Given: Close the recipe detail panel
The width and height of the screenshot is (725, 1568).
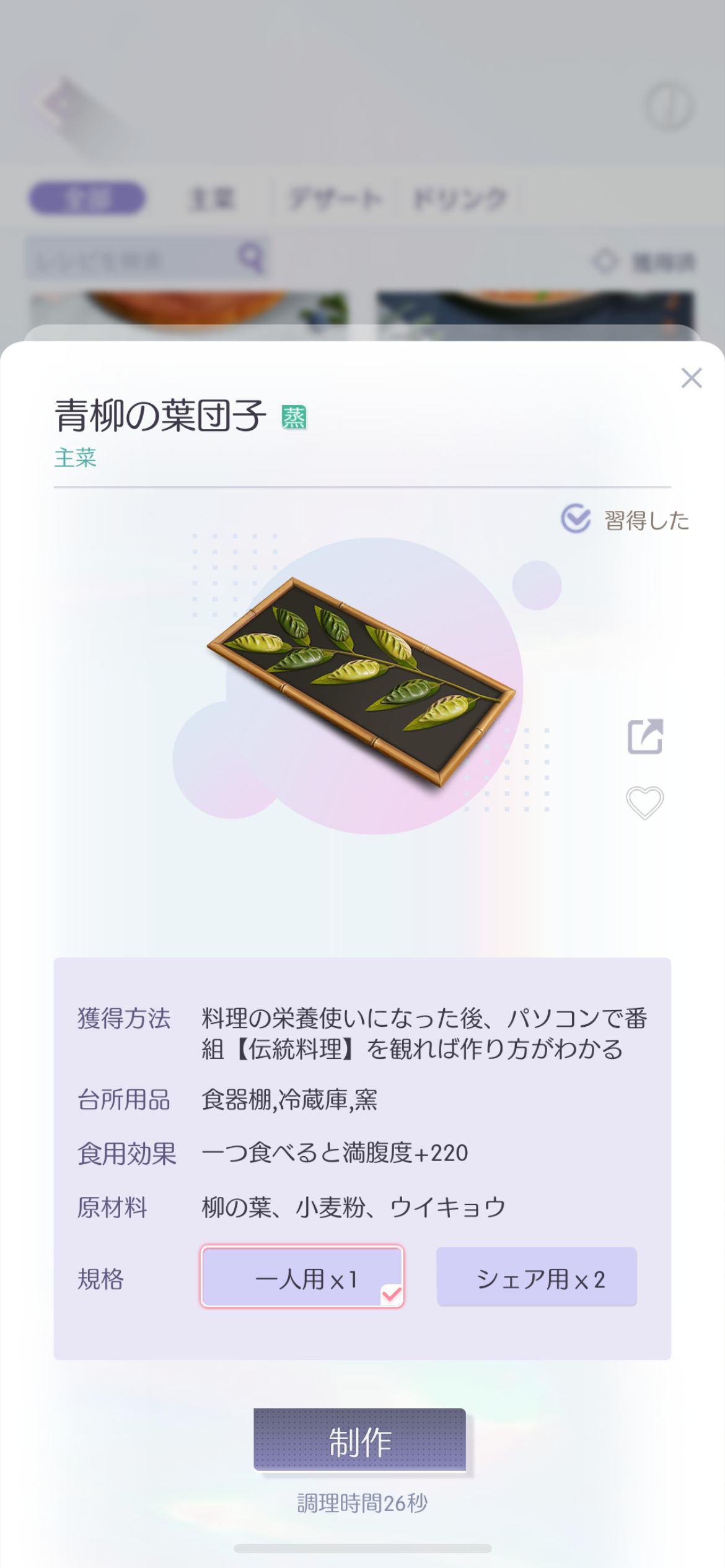Looking at the screenshot, I should point(691,378).
